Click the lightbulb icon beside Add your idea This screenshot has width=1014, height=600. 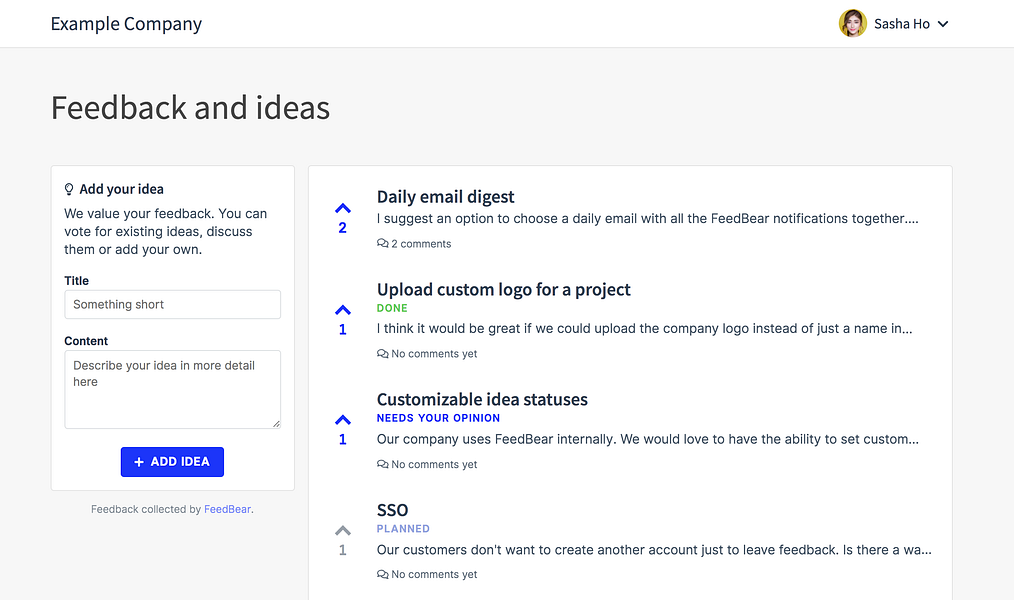69,189
